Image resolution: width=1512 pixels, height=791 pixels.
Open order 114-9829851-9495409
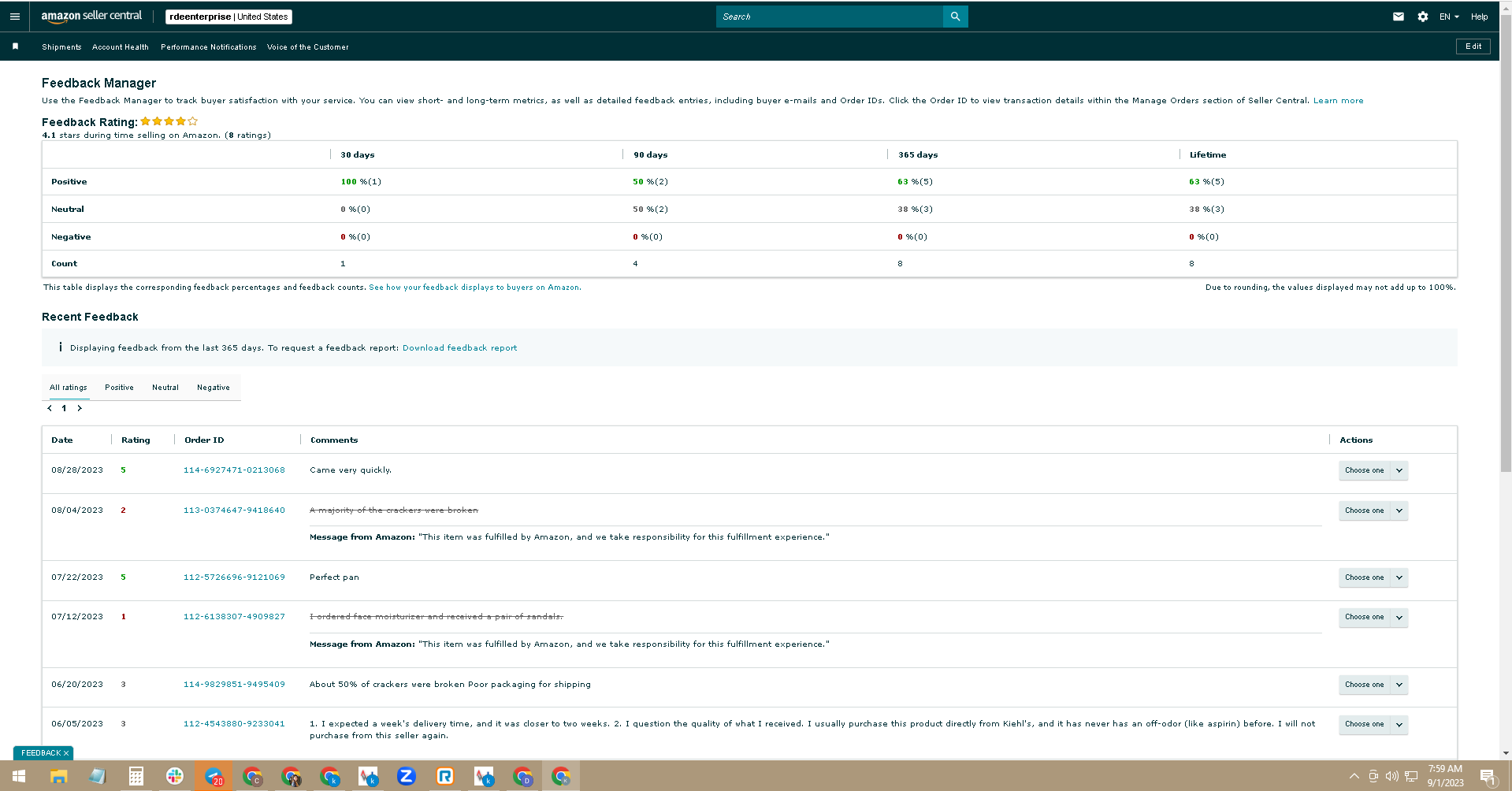(234, 685)
